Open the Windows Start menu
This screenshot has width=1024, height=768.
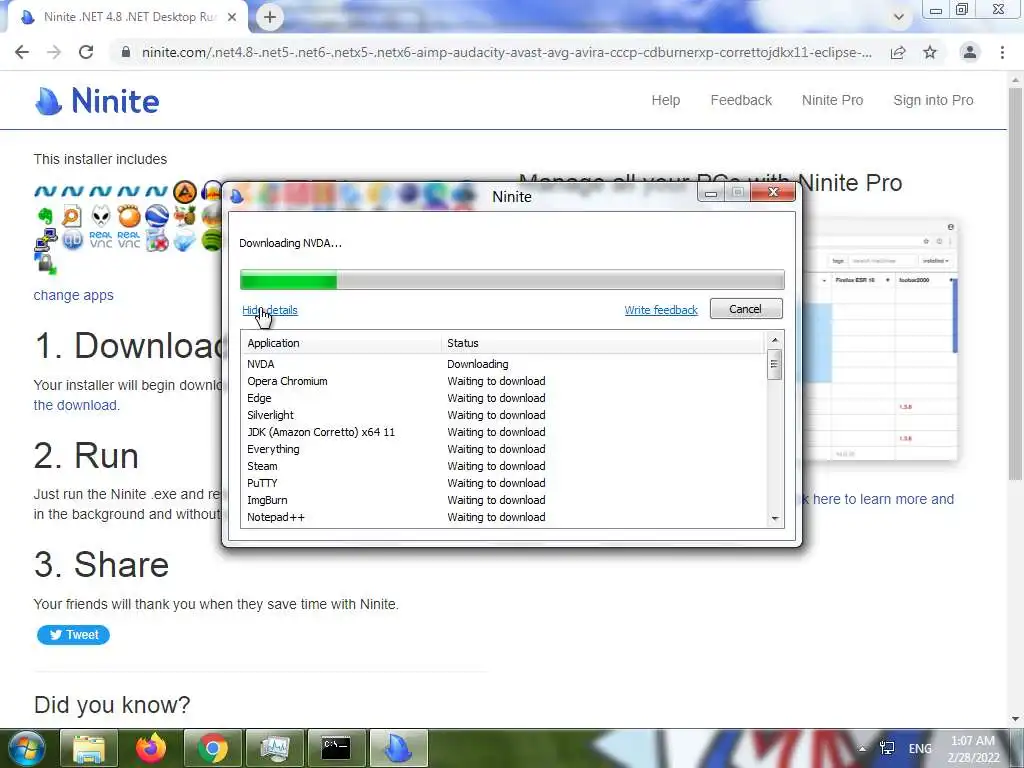[x=26, y=748]
